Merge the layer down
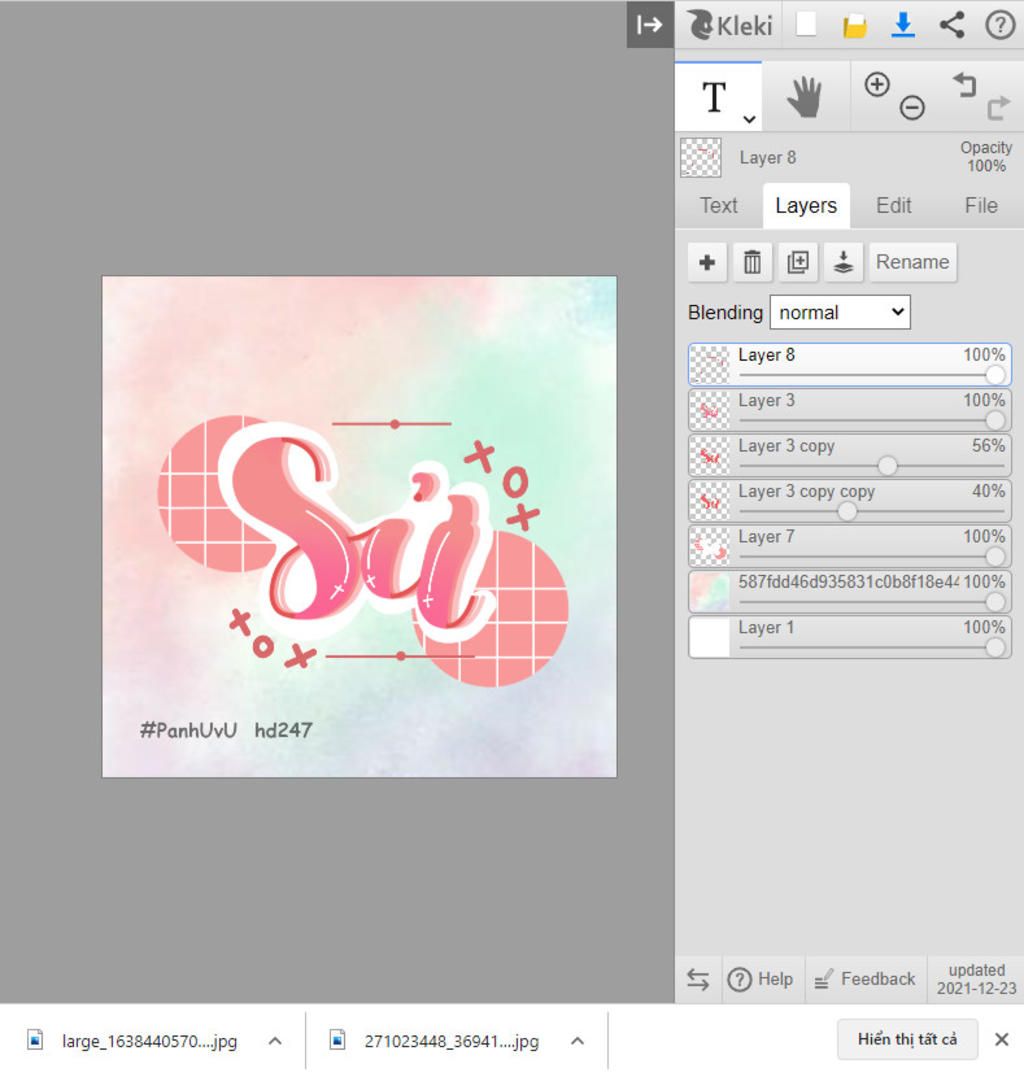1024x1077 pixels. coord(843,262)
